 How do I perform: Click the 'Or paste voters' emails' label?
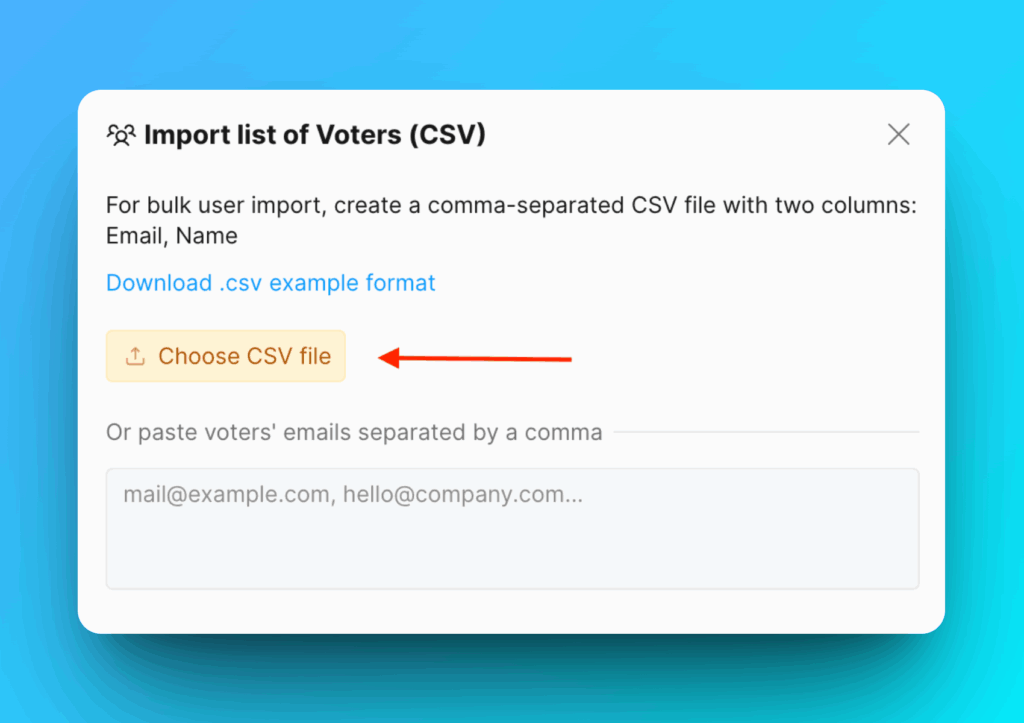click(354, 432)
